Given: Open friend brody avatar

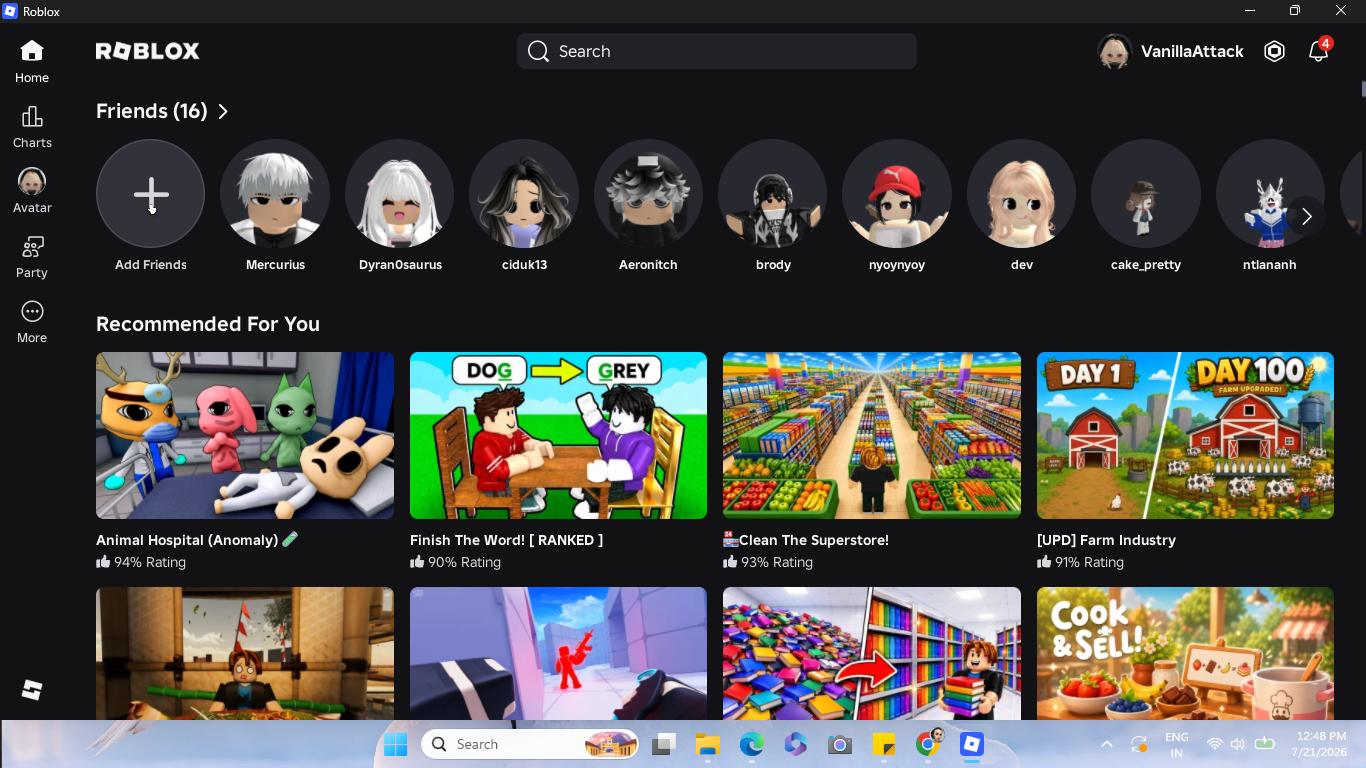Looking at the screenshot, I should (773, 193).
